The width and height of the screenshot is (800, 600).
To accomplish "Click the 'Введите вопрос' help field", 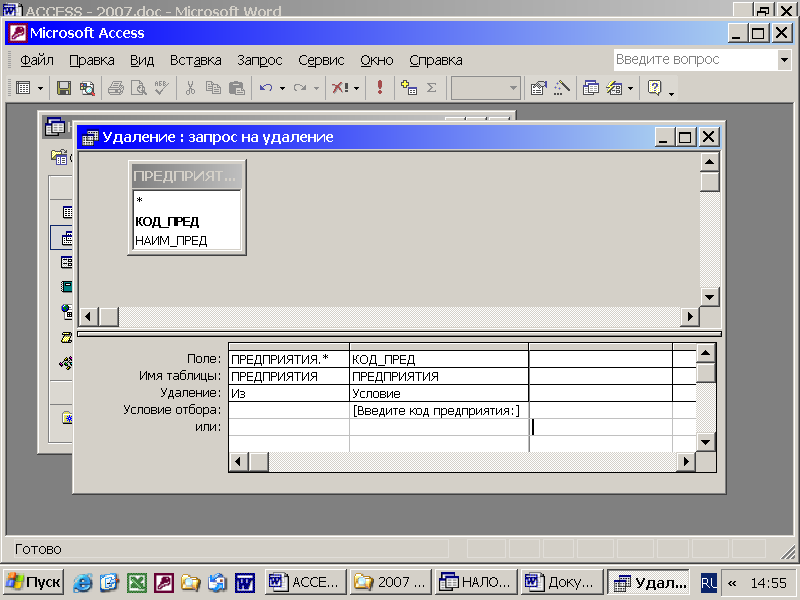I will click(696, 60).
